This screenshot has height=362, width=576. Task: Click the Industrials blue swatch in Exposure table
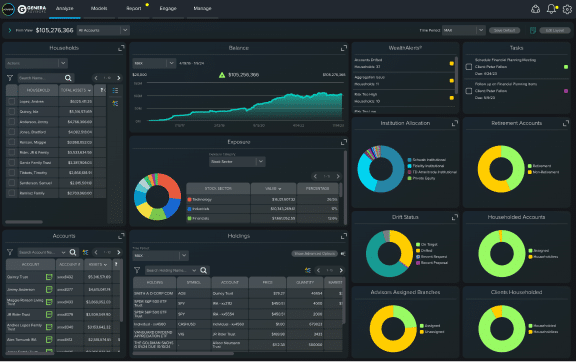(x=190, y=209)
